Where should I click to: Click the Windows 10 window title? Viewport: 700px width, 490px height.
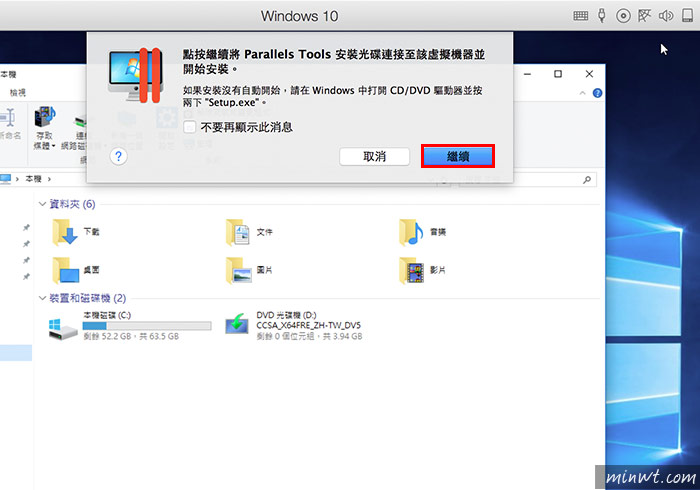pyautogui.click(x=300, y=16)
